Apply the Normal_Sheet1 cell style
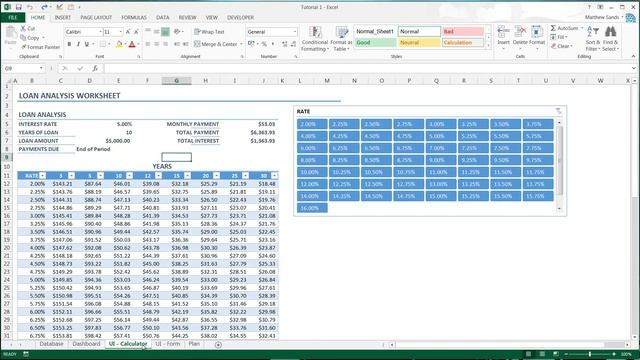 tap(375, 31)
